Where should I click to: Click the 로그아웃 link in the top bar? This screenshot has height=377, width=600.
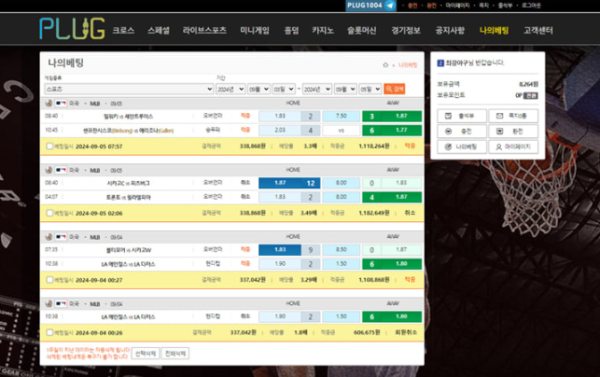click(531, 5)
